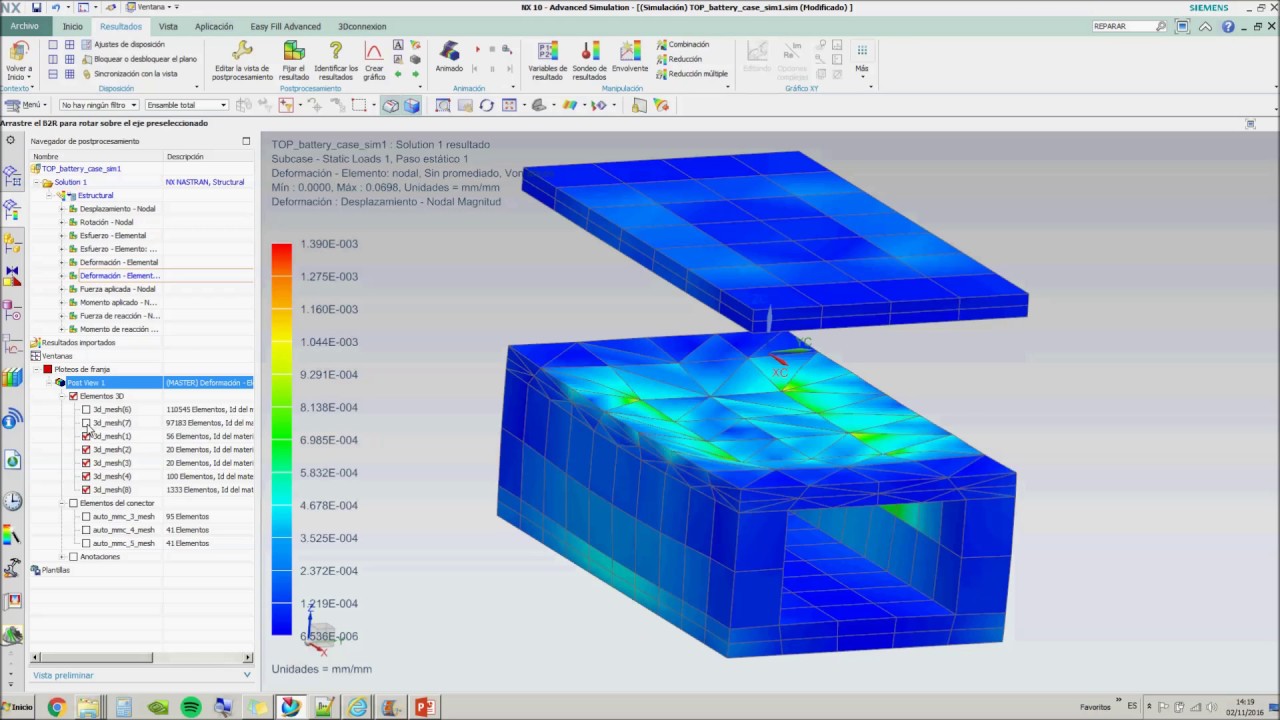Click Volver a Inicio button

coord(19,60)
